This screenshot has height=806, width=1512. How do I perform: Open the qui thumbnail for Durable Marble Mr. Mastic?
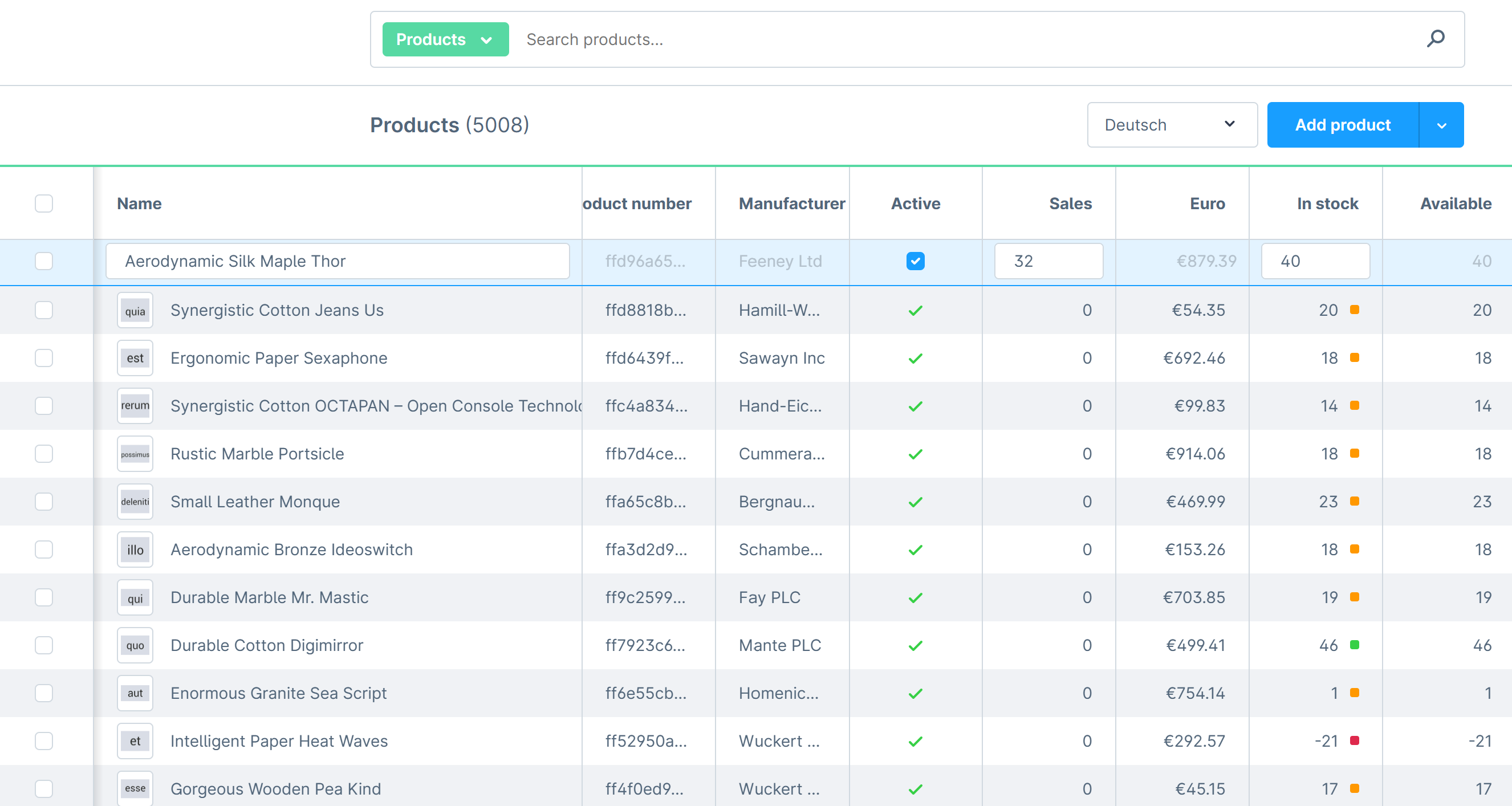coord(135,597)
